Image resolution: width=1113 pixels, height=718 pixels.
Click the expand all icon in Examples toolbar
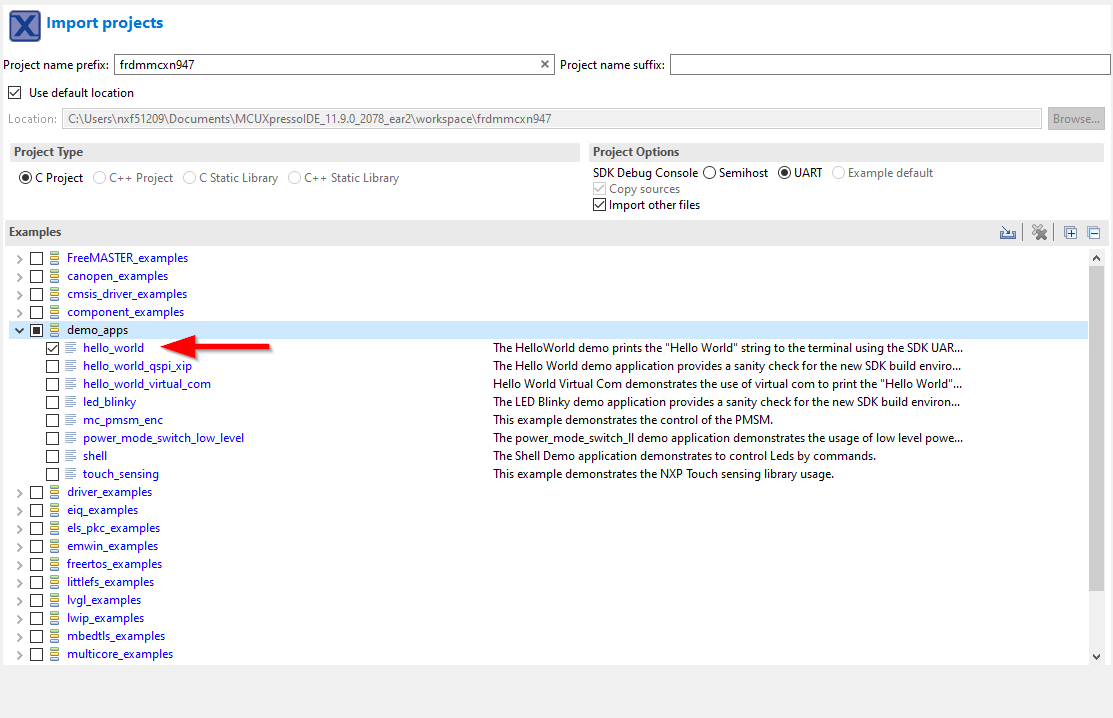tap(1071, 233)
